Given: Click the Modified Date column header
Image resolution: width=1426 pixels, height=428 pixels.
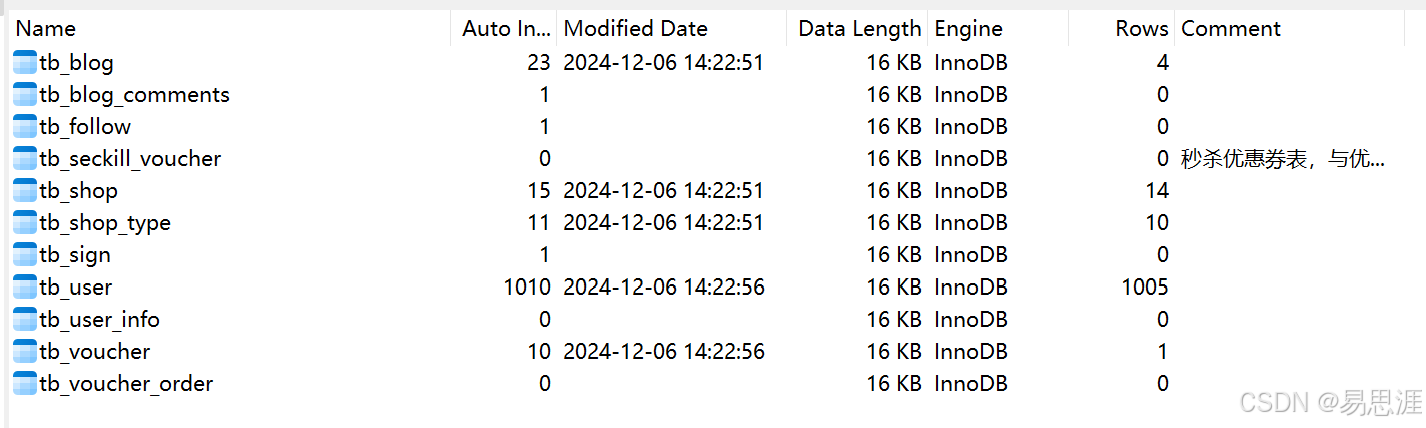Looking at the screenshot, I should [671, 29].
